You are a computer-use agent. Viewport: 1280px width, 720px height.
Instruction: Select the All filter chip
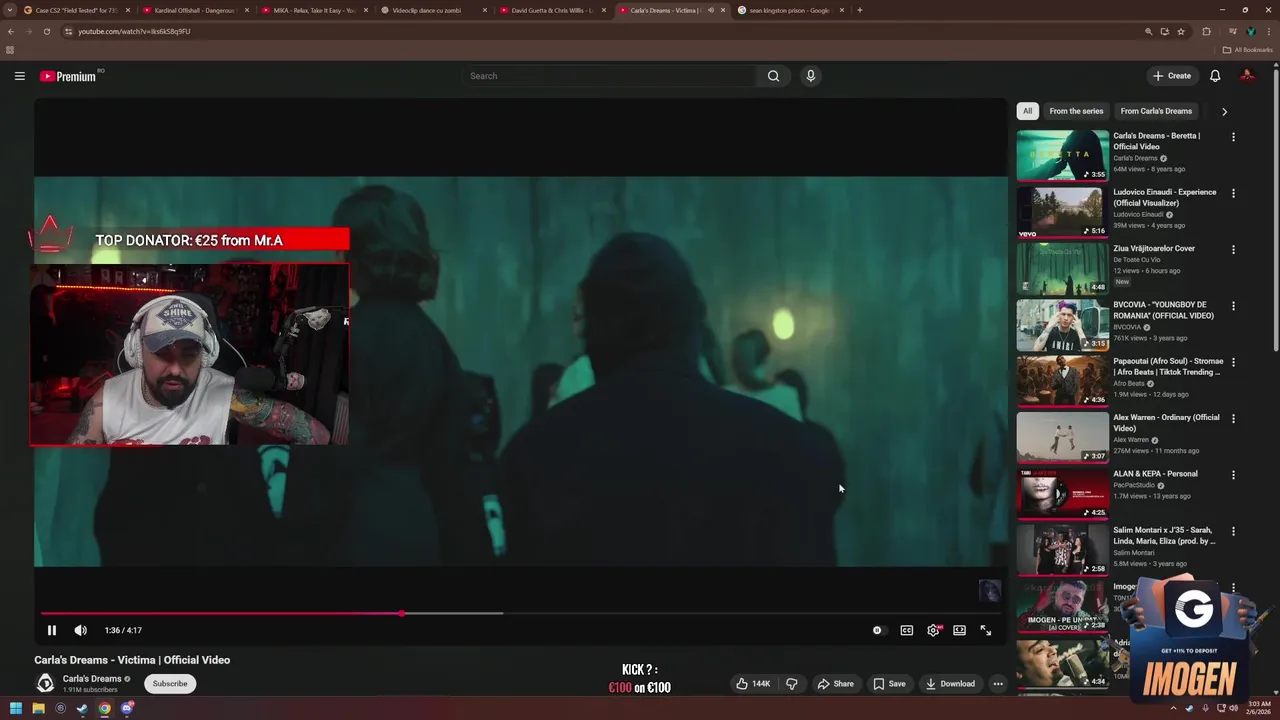[x=1027, y=111]
